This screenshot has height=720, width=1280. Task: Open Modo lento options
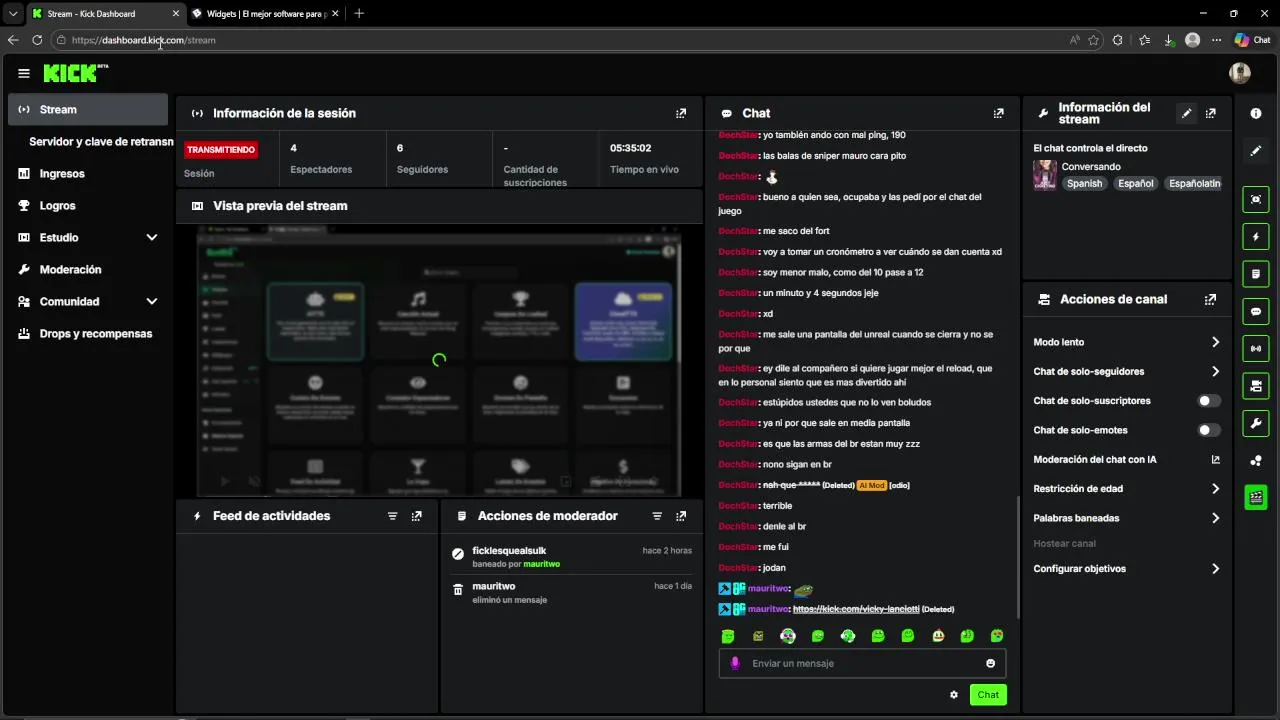1127,342
